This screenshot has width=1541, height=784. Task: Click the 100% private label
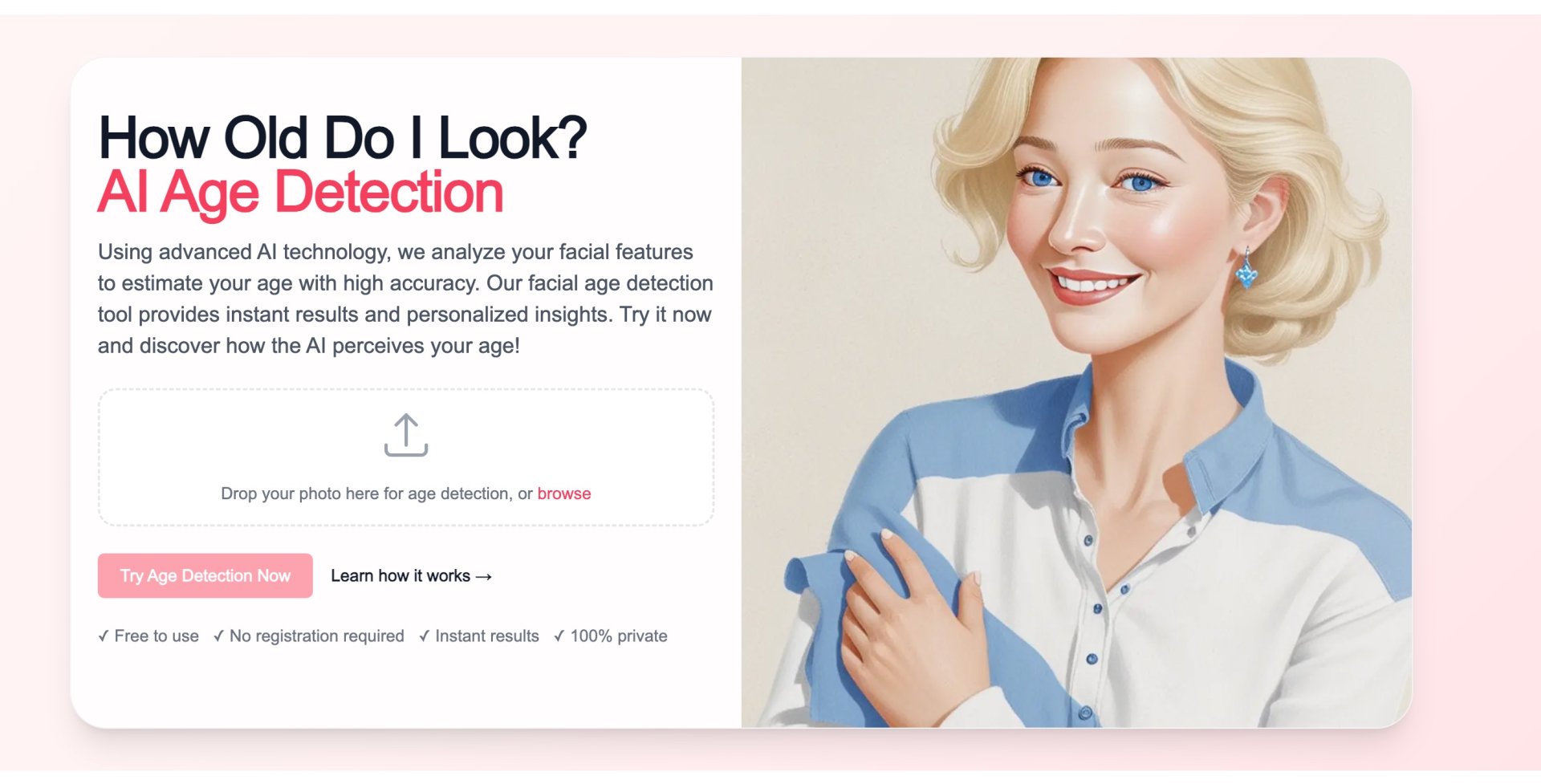click(619, 636)
